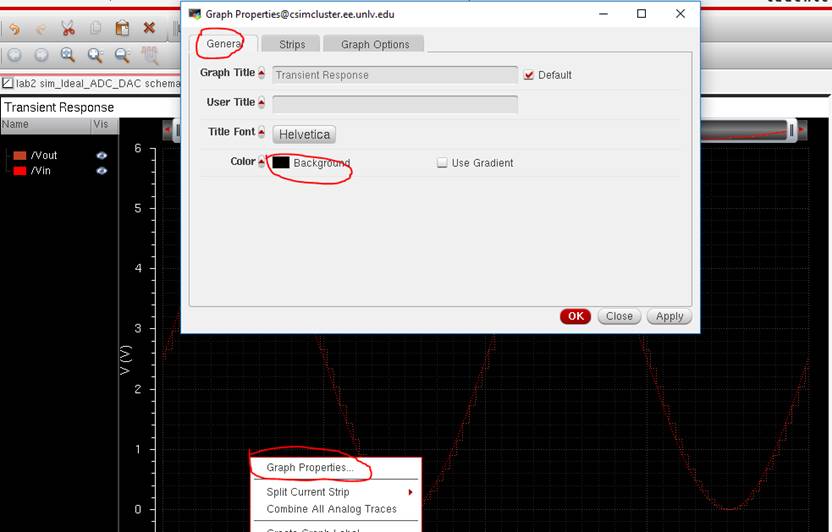
Task: Click the scissors Cut icon
Action: click(68, 28)
